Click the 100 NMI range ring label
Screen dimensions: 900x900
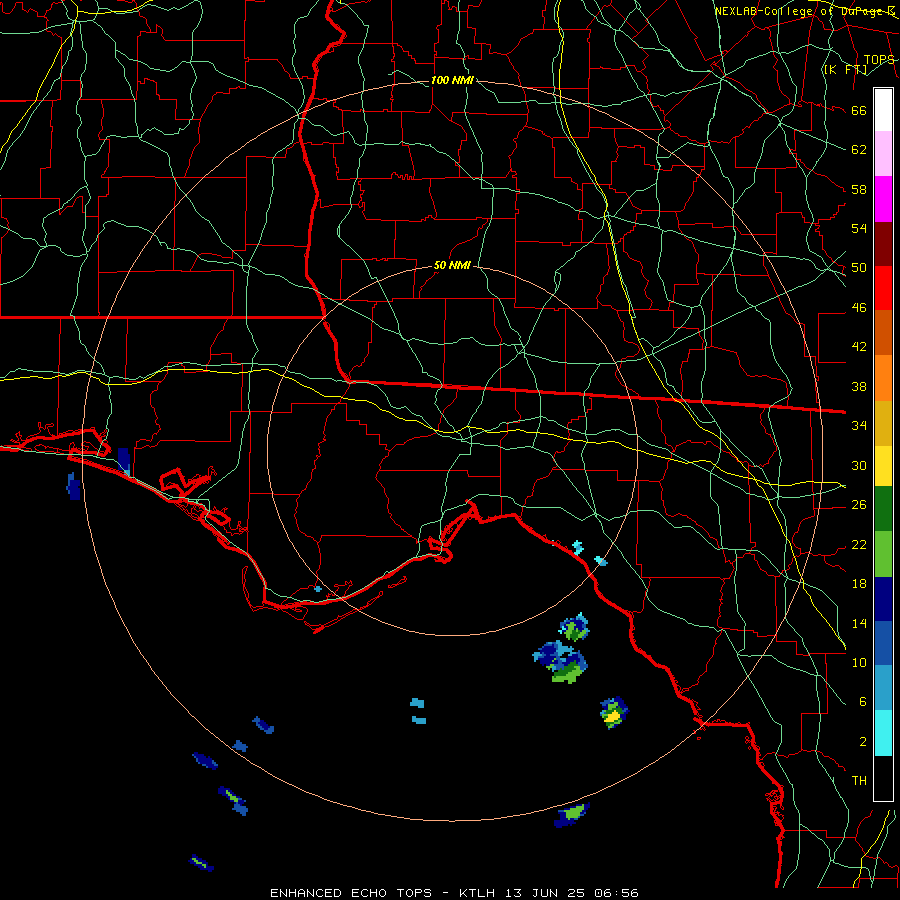(x=452, y=80)
